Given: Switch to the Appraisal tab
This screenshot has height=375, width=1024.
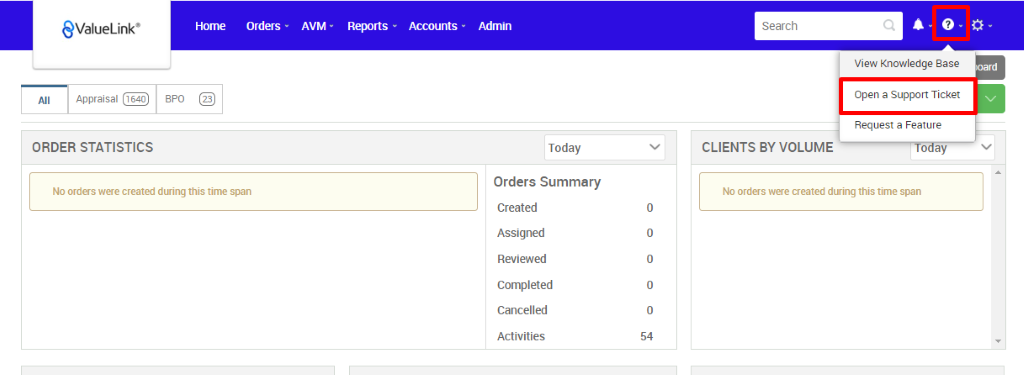Looking at the screenshot, I should click(x=112, y=99).
